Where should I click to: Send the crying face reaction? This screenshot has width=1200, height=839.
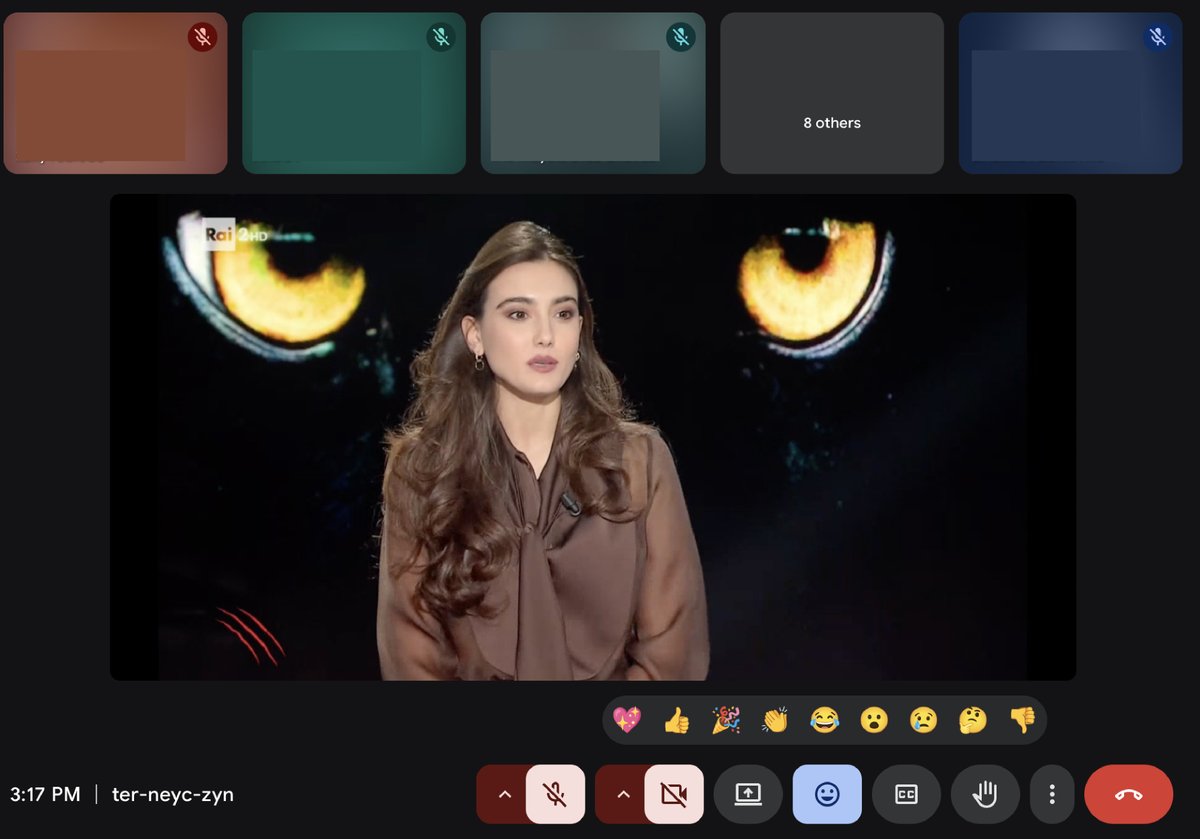pos(923,720)
